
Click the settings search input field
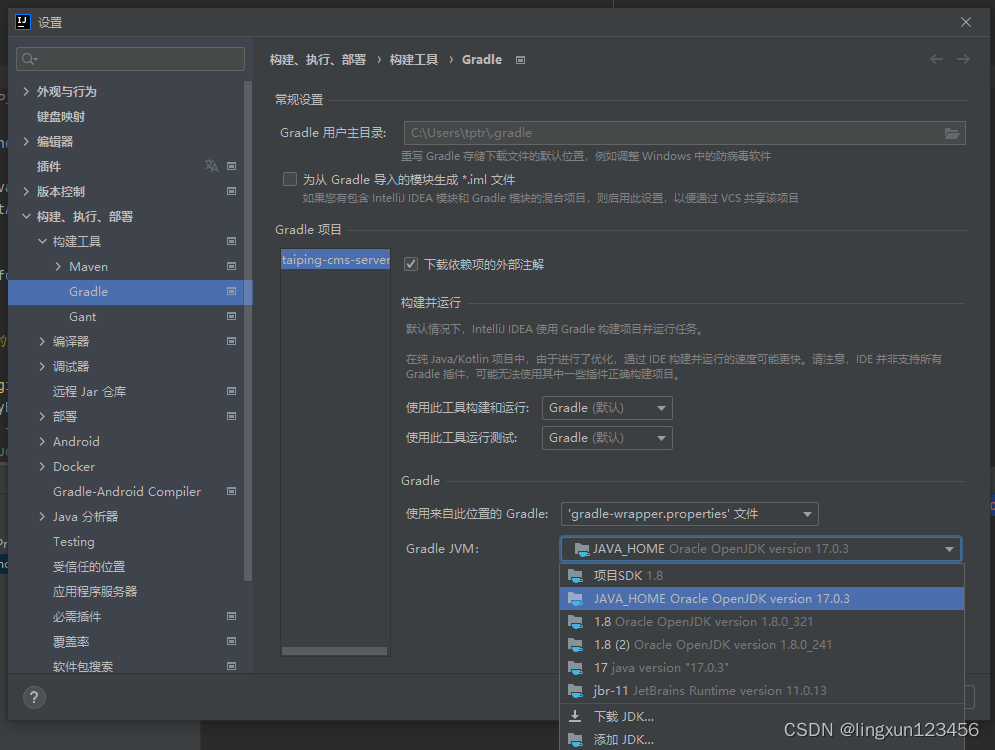tap(130, 59)
